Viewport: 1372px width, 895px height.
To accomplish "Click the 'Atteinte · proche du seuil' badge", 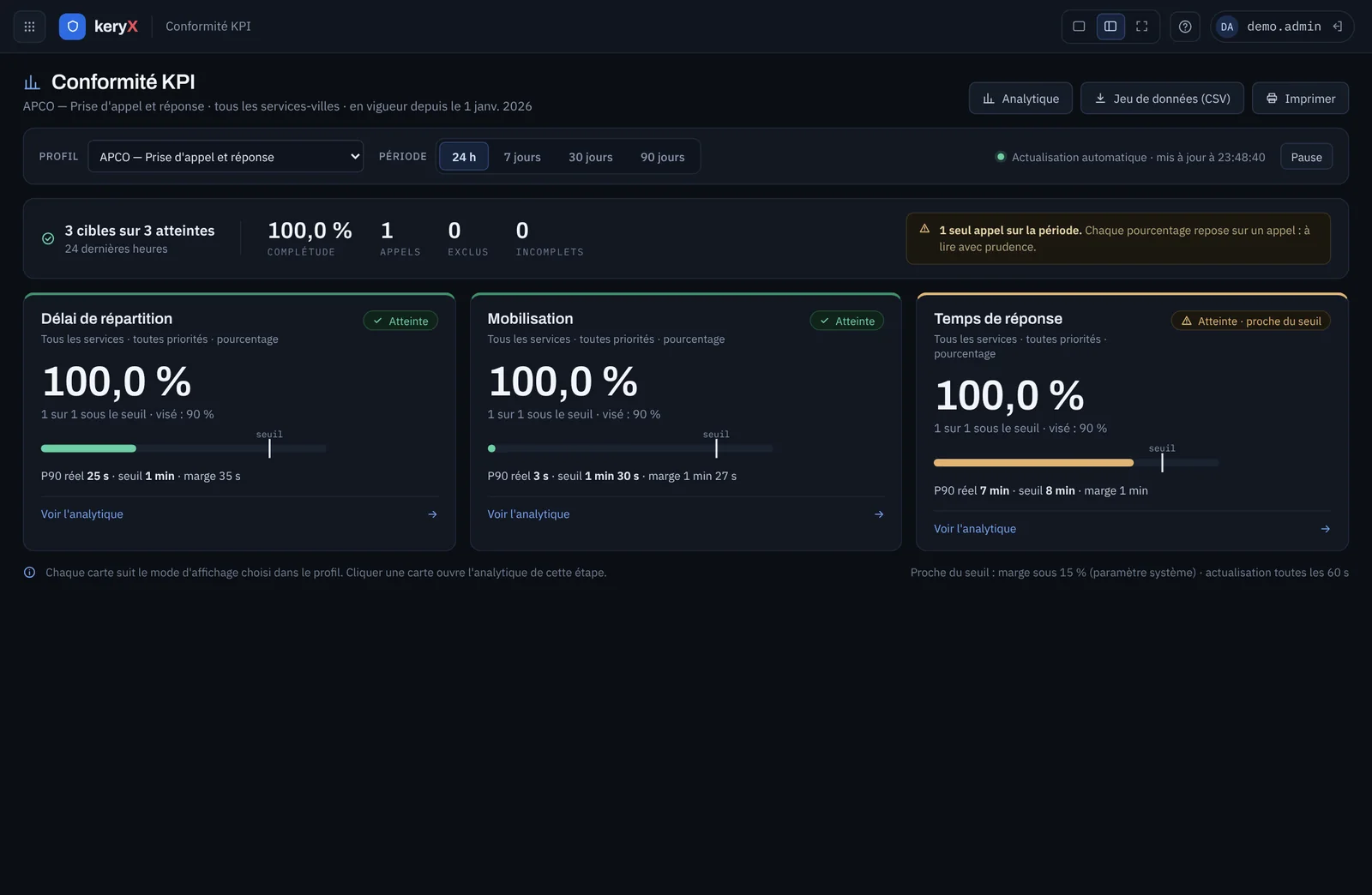I will click(x=1251, y=321).
